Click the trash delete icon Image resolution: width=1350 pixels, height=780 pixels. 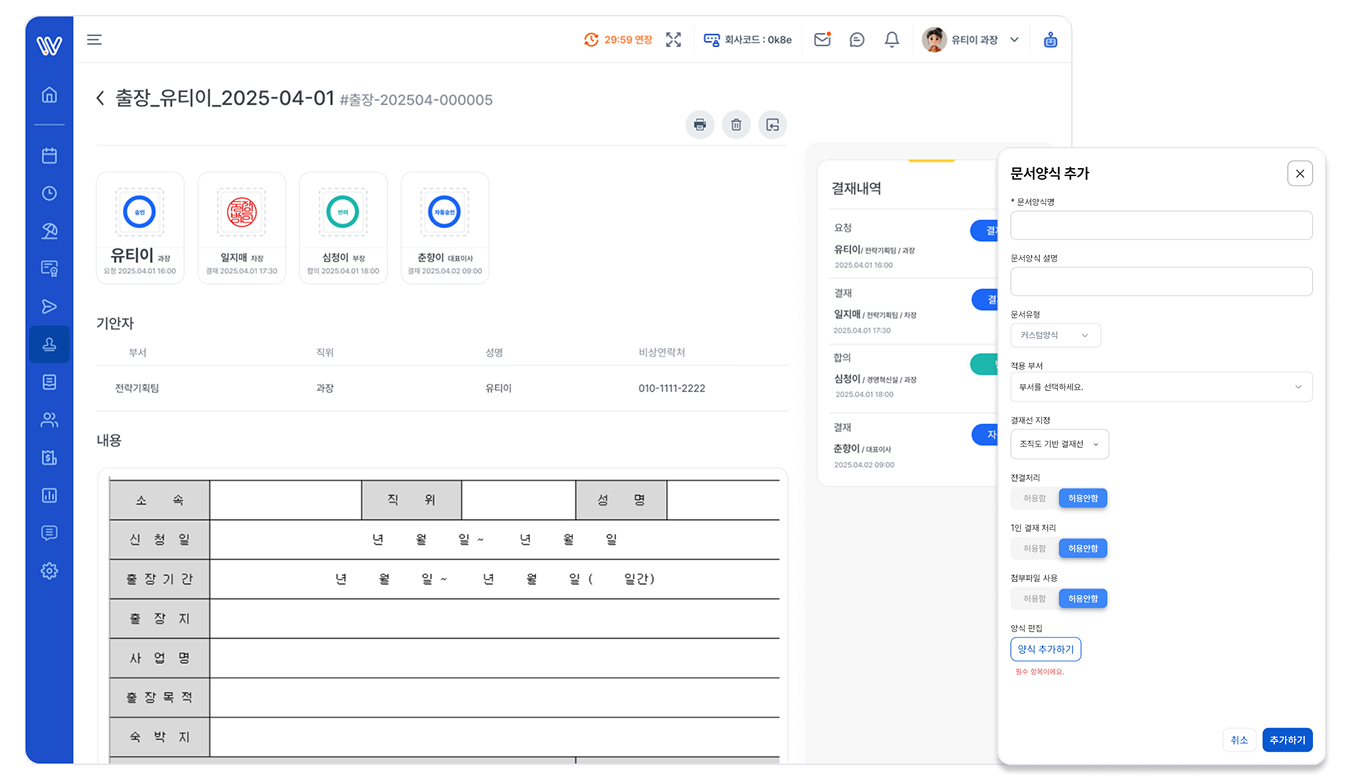click(736, 125)
